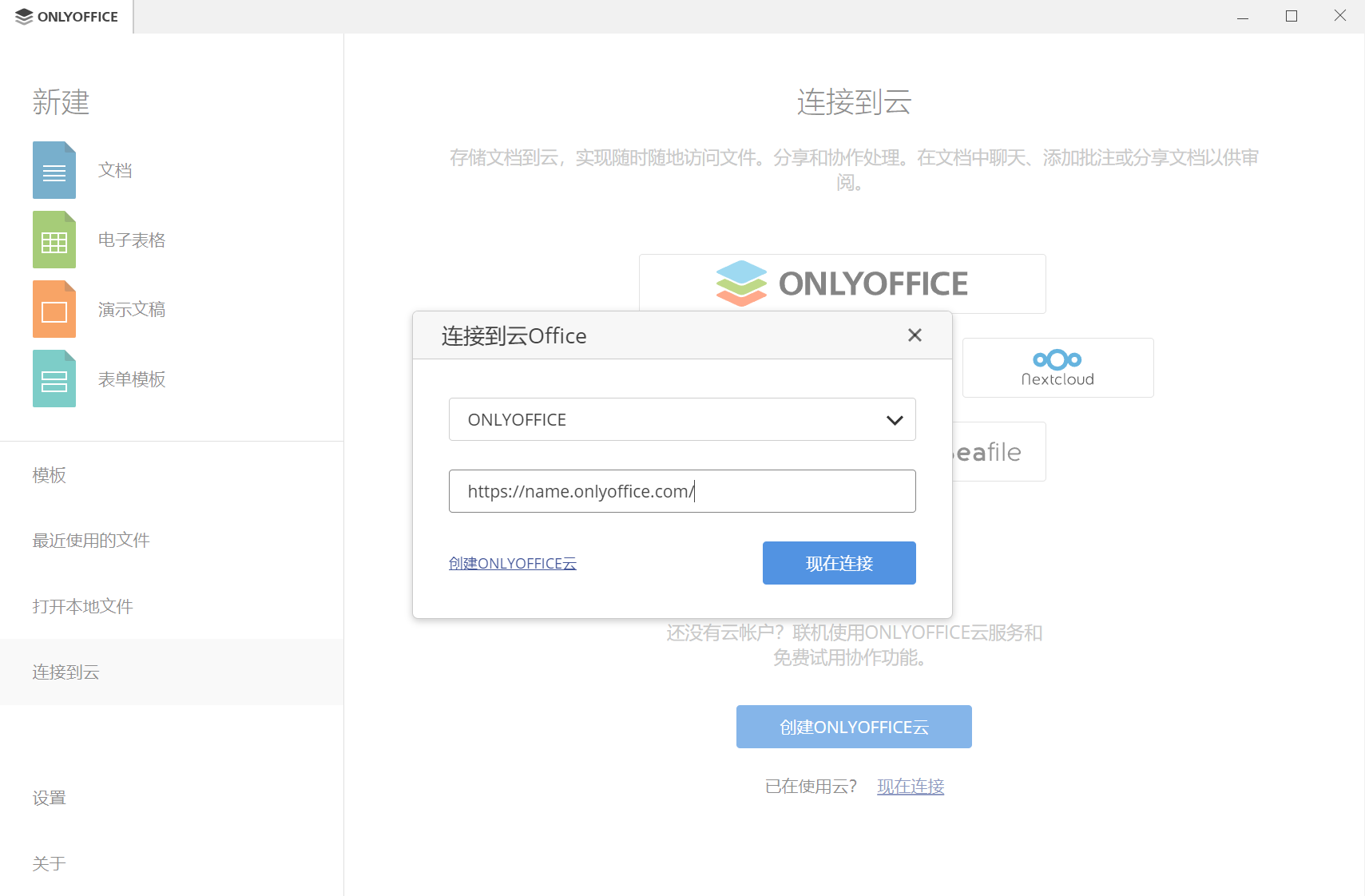Click the 创建ONLYOFFICE云 blue button

(x=853, y=727)
